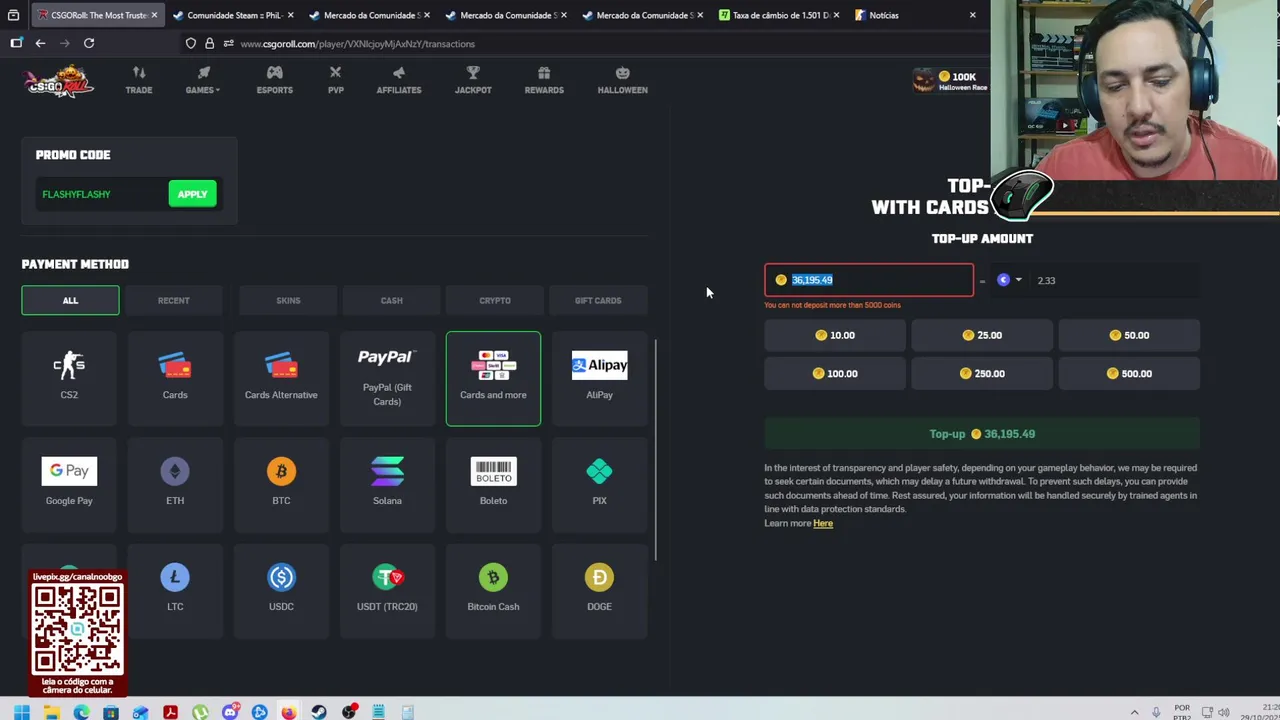Open the 100K Halloween Race banner
1280x720 pixels.
pyautogui.click(x=950, y=80)
